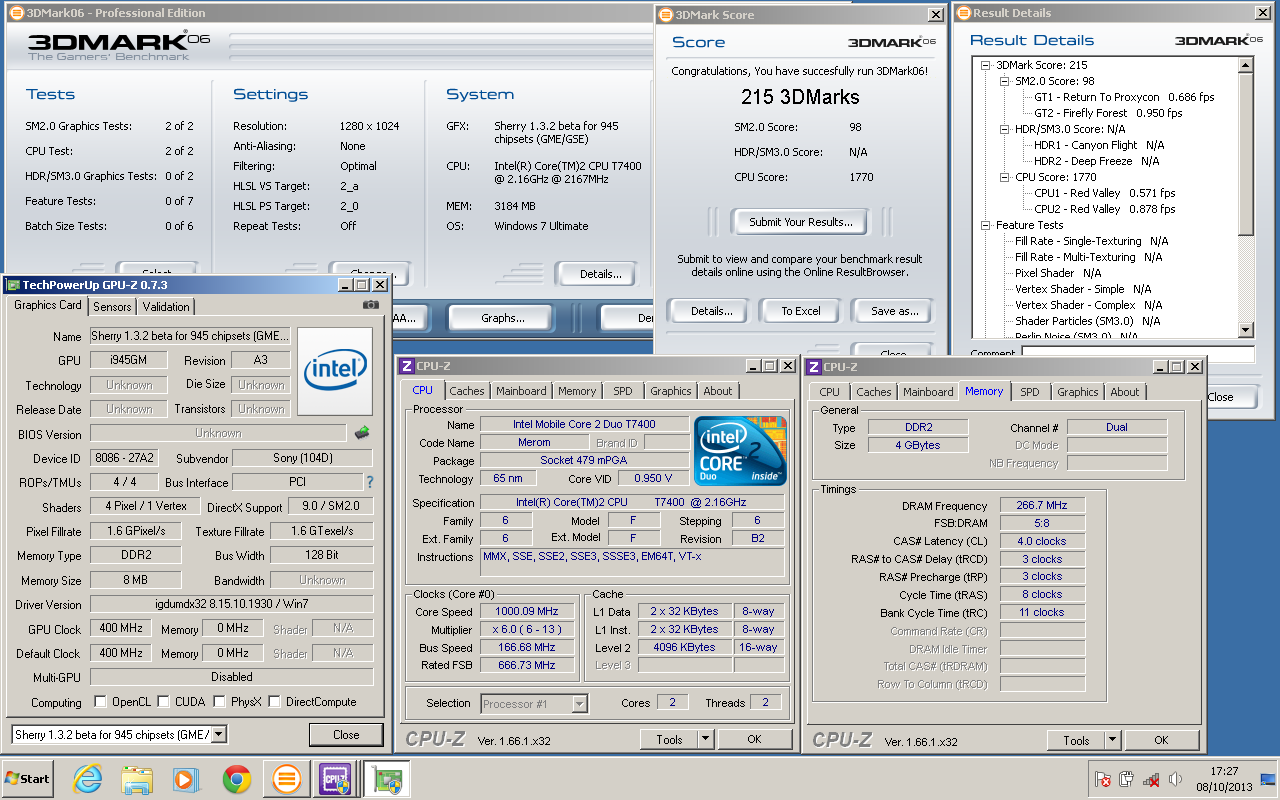Open About tab in CPU-Z CPU window
Viewport: 1280px width, 800px height.
pyautogui.click(x=717, y=391)
